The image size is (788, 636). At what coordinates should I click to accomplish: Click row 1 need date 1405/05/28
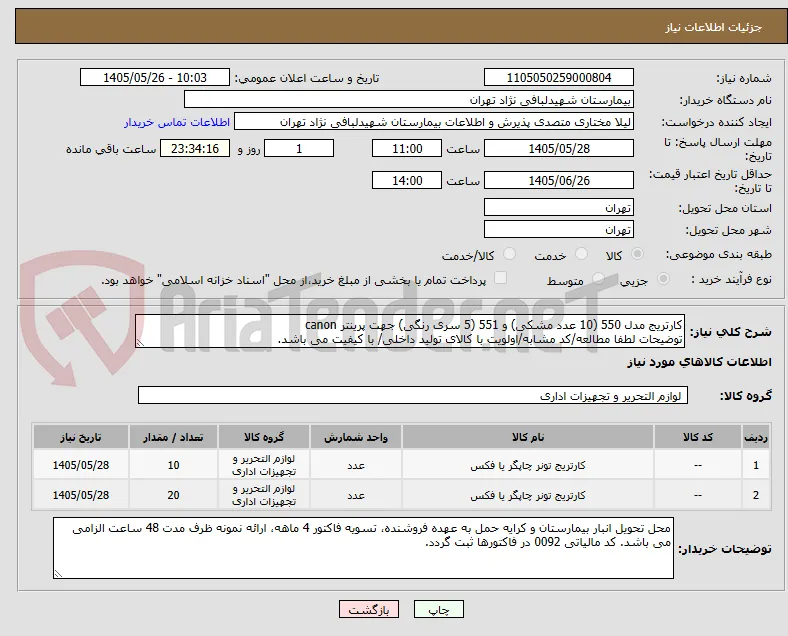pos(81,465)
